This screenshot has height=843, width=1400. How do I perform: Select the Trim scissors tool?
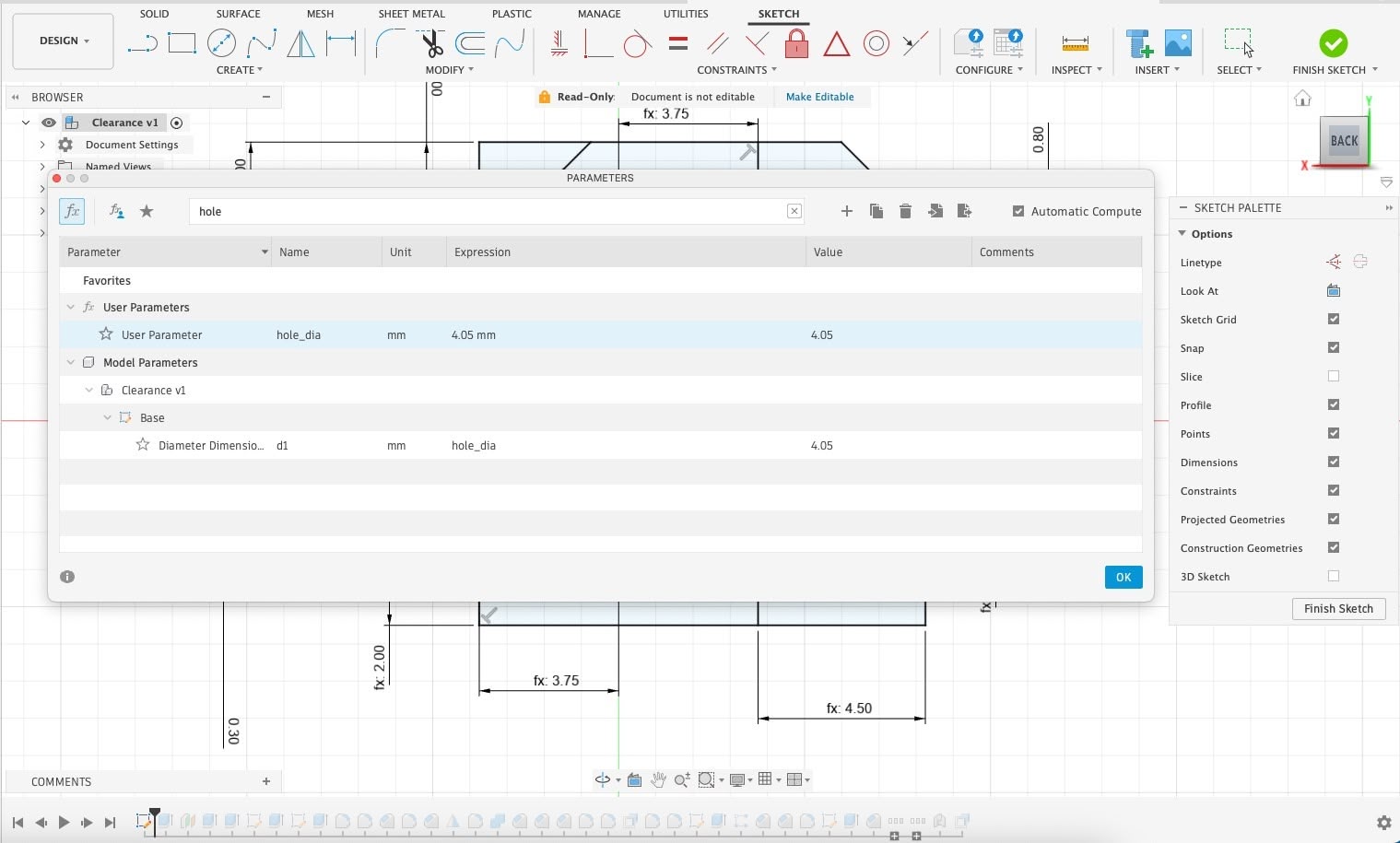coord(430,43)
